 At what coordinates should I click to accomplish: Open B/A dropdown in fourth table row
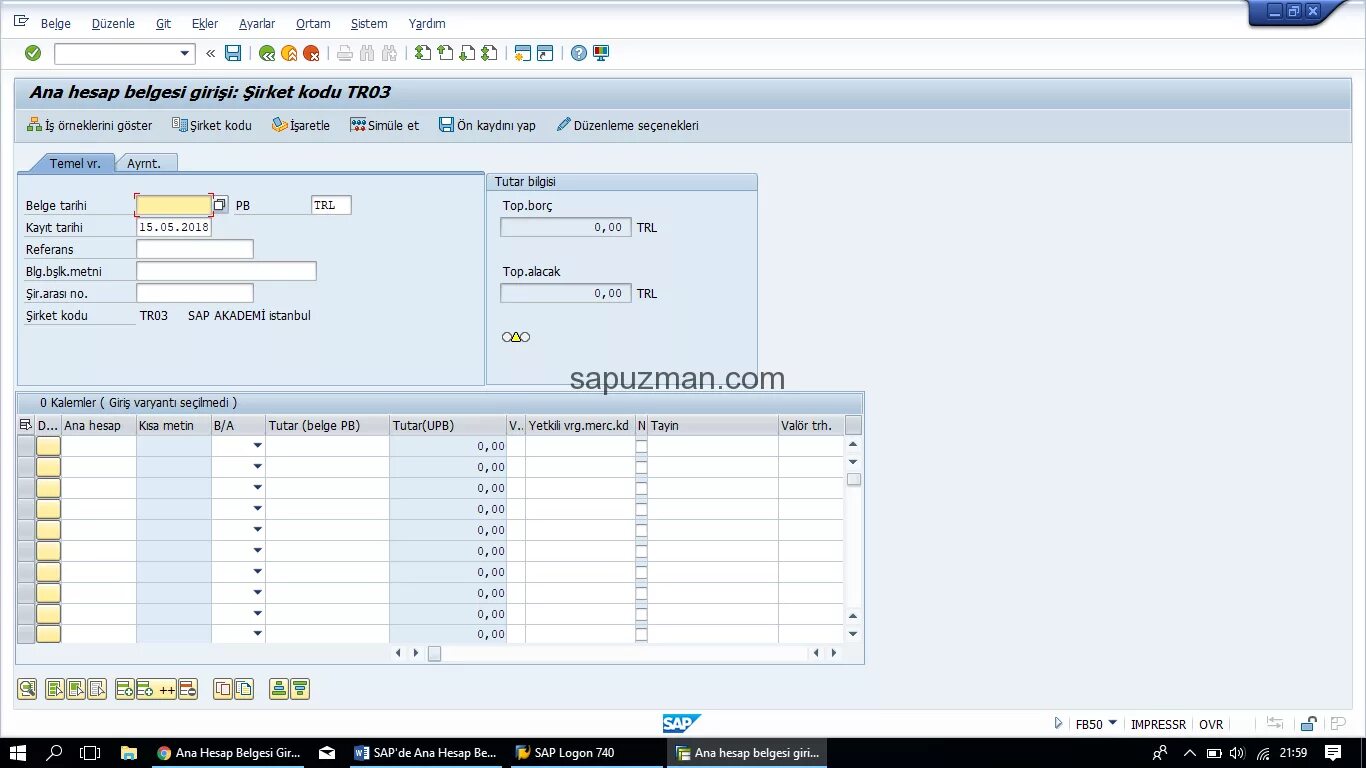[x=257, y=509]
